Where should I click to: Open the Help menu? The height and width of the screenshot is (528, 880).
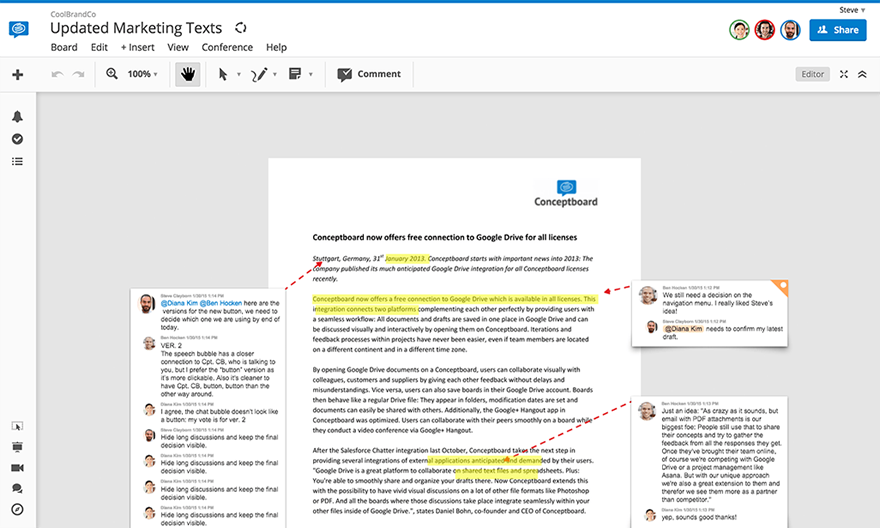coord(276,47)
